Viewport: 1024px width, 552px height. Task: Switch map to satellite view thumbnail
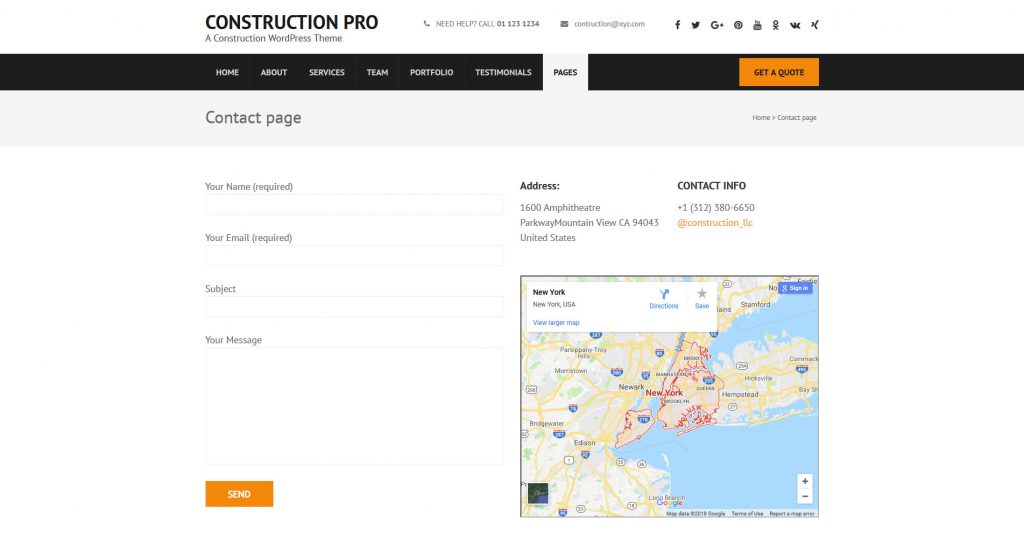[x=538, y=493]
